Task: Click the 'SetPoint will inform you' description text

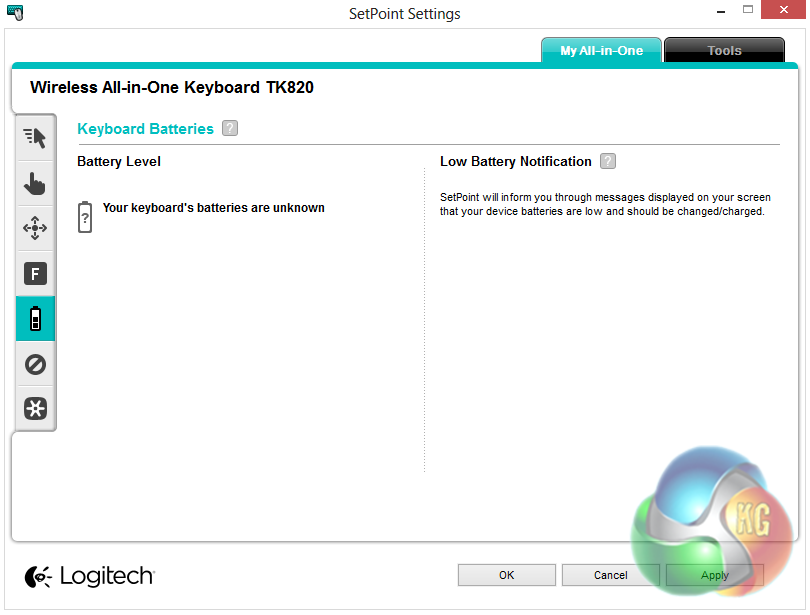Action: pos(605,204)
